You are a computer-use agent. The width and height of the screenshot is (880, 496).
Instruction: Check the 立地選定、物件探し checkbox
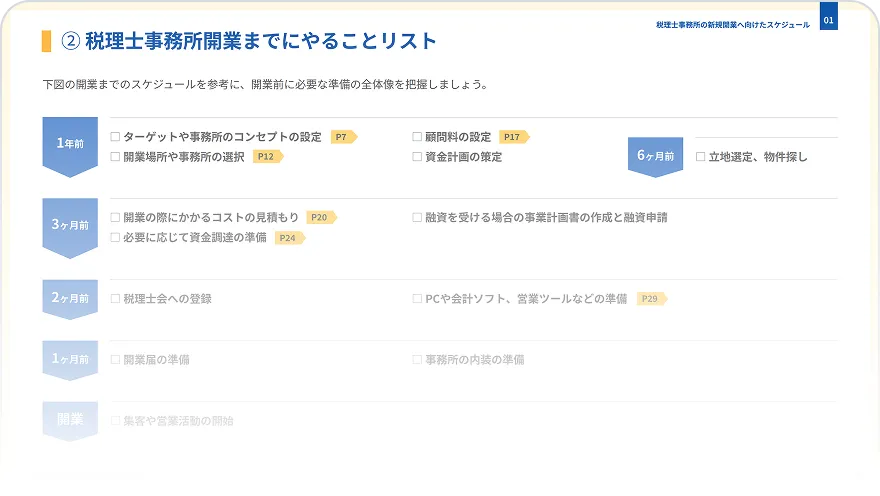[x=700, y=157]
